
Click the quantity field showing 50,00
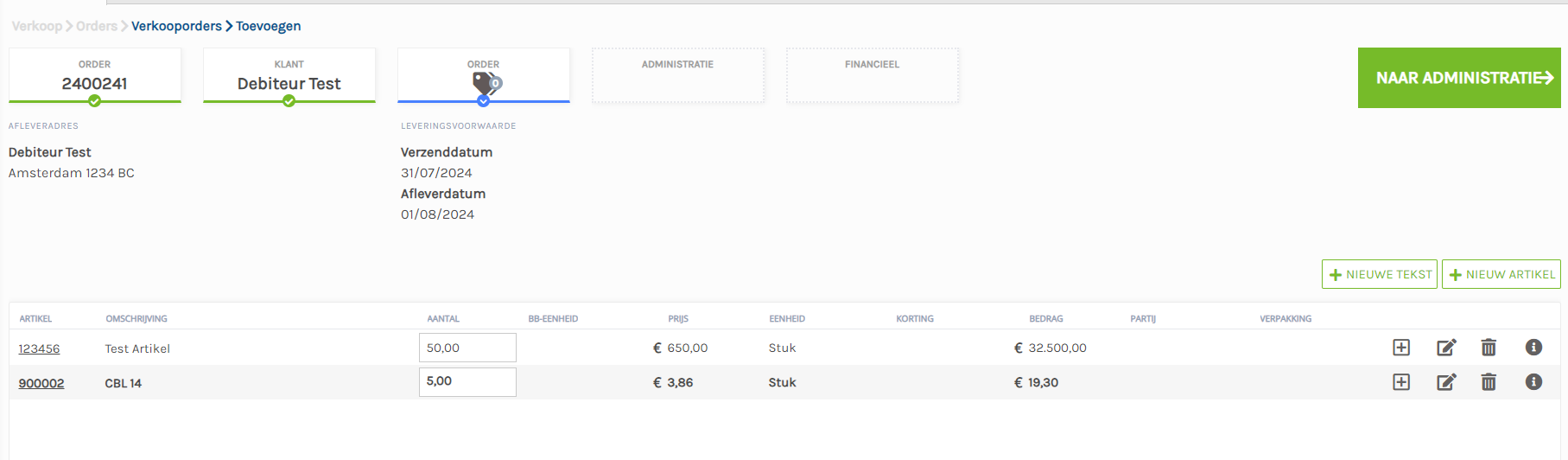[467, 348]
